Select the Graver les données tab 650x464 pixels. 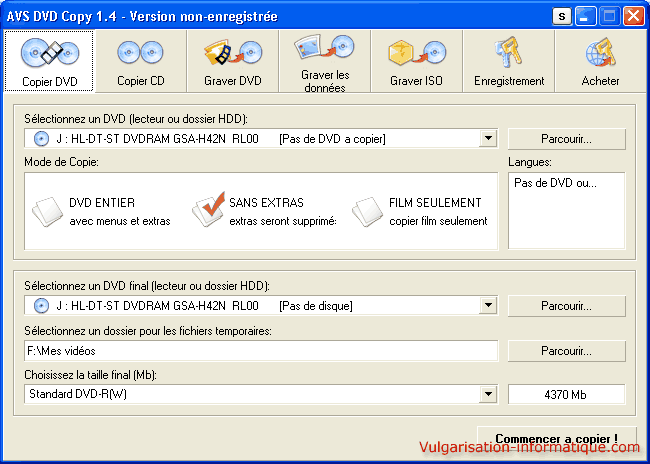point(325,61)
